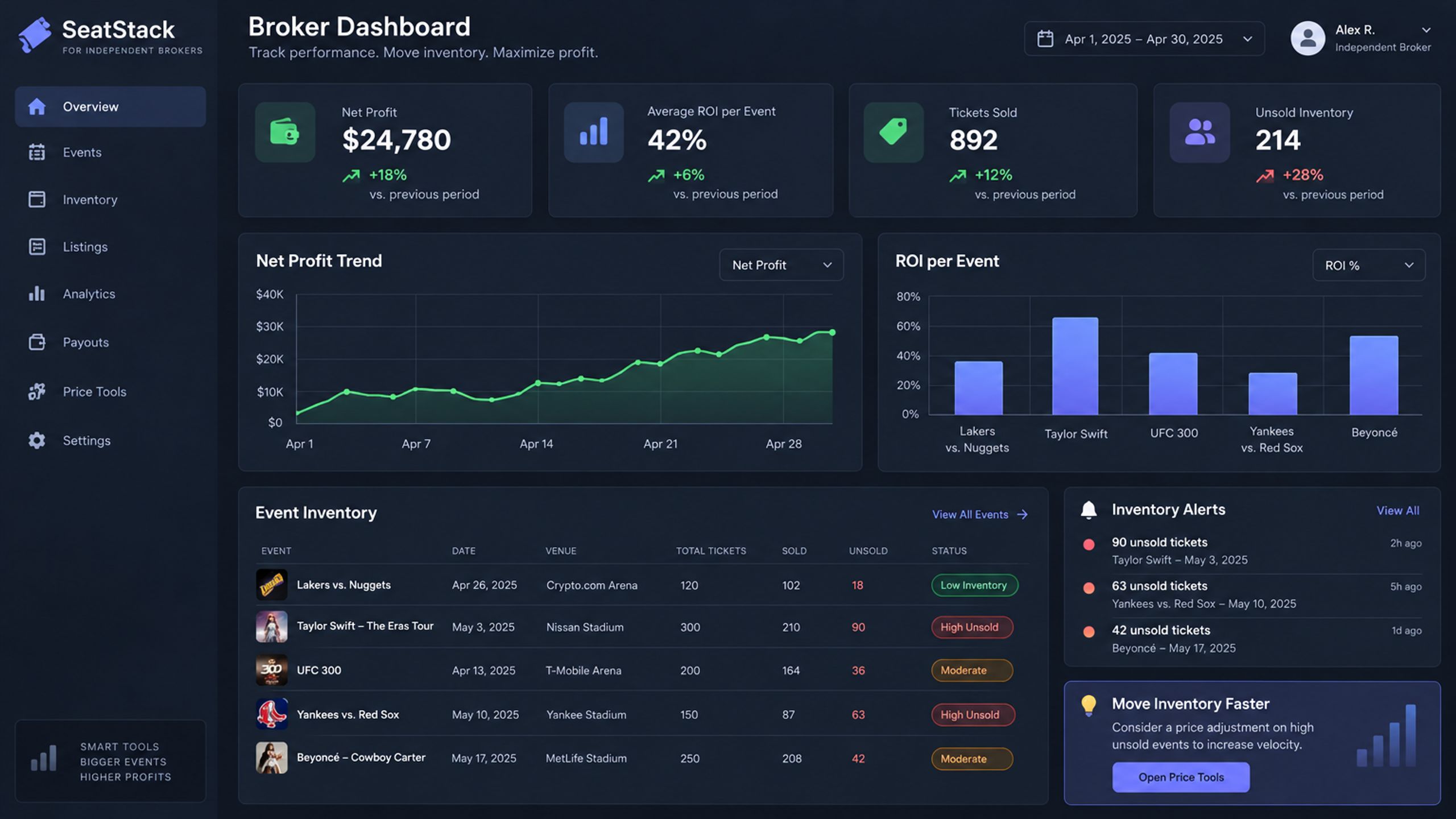Viewport: 1456px width, 819px height.
Task: Go to the Events menu item
Action: click(x=110, y=152)
